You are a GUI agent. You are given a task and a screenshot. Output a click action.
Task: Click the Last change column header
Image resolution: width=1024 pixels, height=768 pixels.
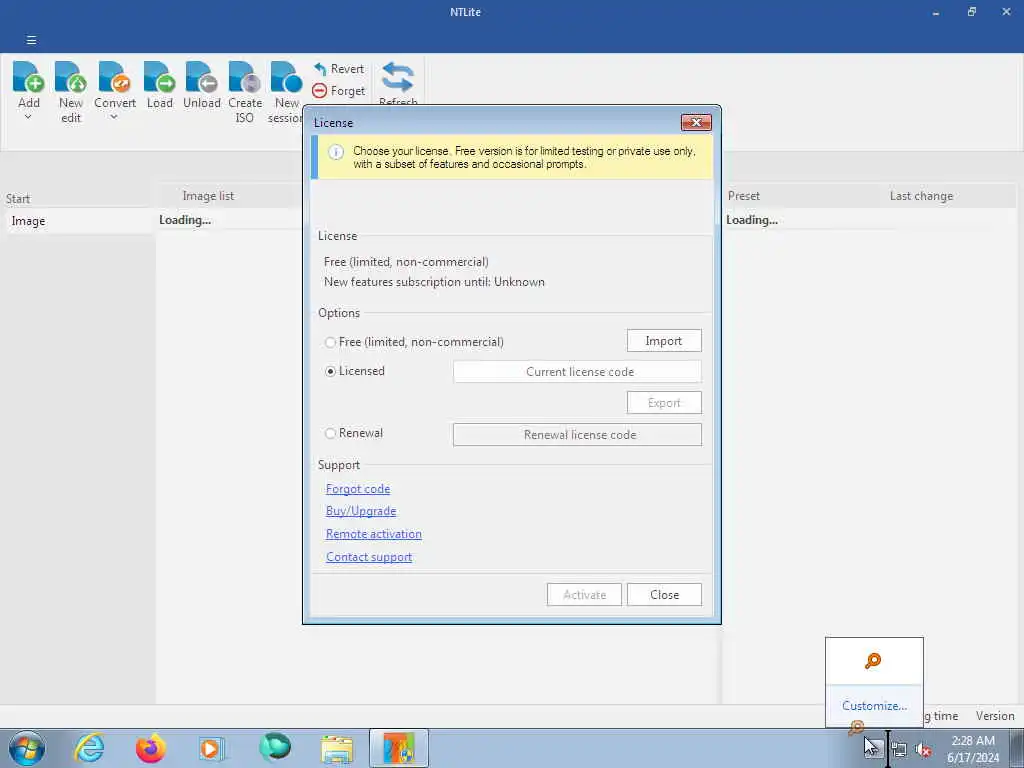[921, 196]
